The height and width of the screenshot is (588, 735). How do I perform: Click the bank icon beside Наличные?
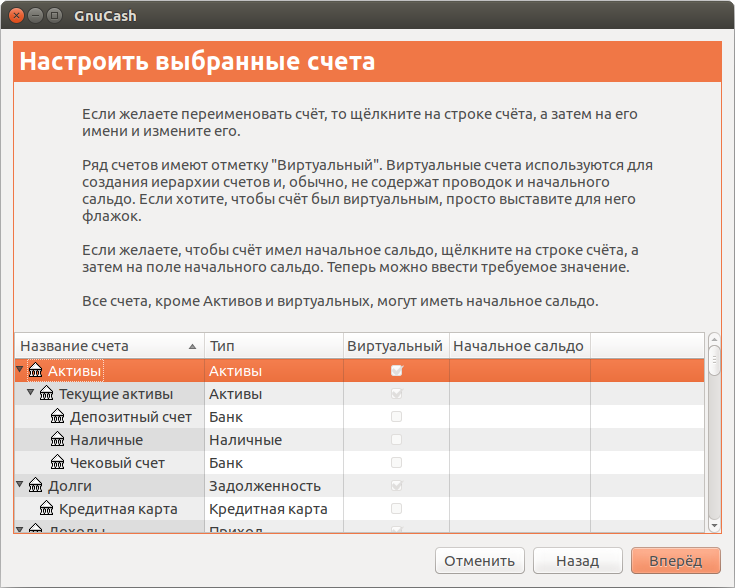pos(58,439)
